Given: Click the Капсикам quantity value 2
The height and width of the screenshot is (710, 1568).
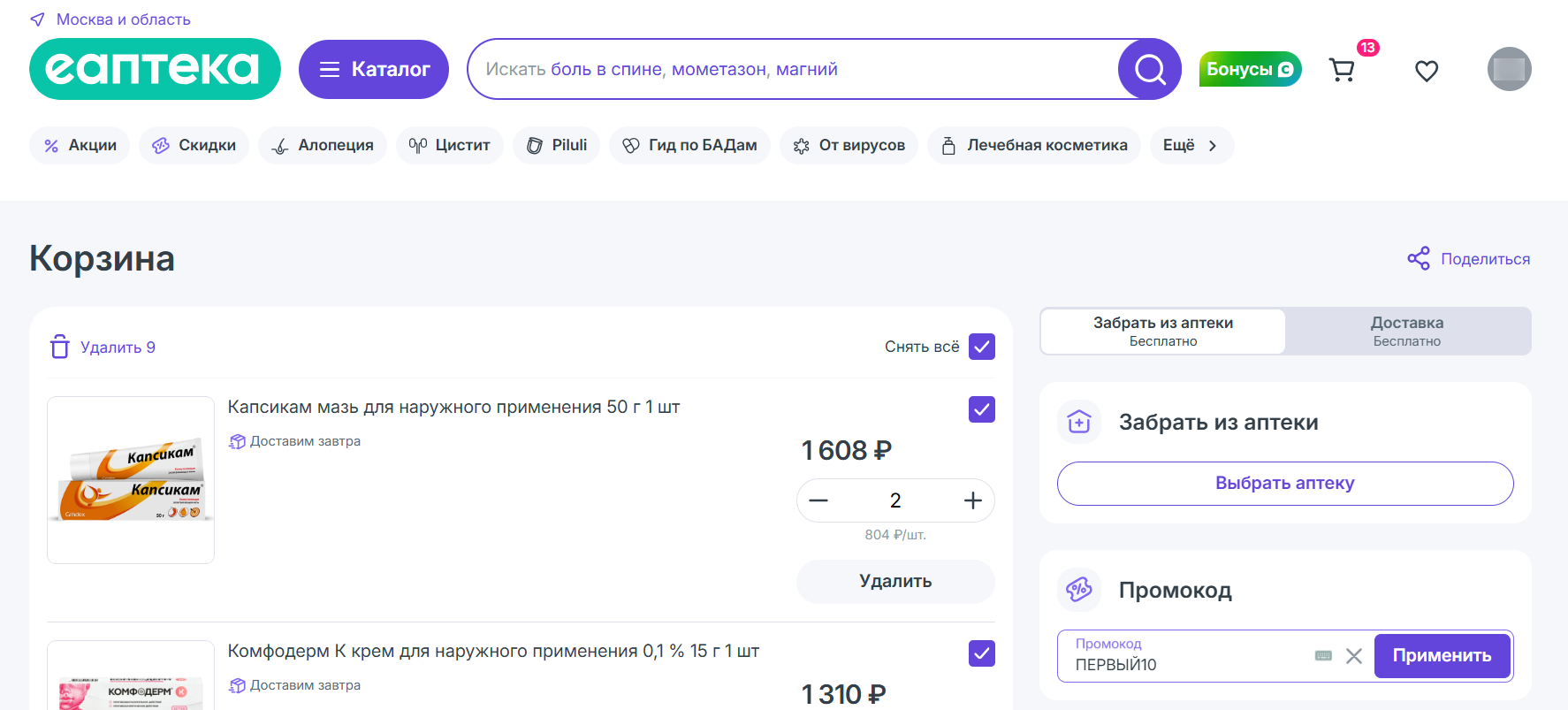Looking at the screenshot, I should (895, 500).
